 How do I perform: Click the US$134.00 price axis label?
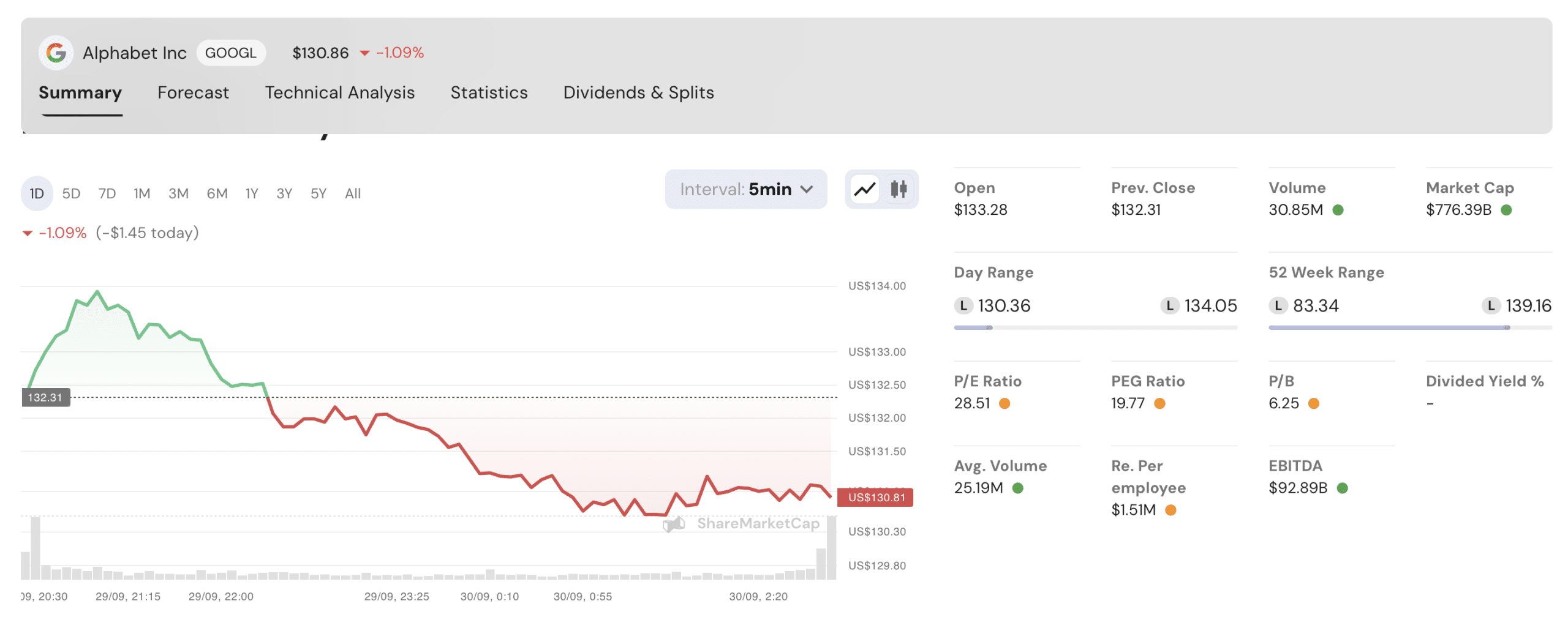coord(876,285)
